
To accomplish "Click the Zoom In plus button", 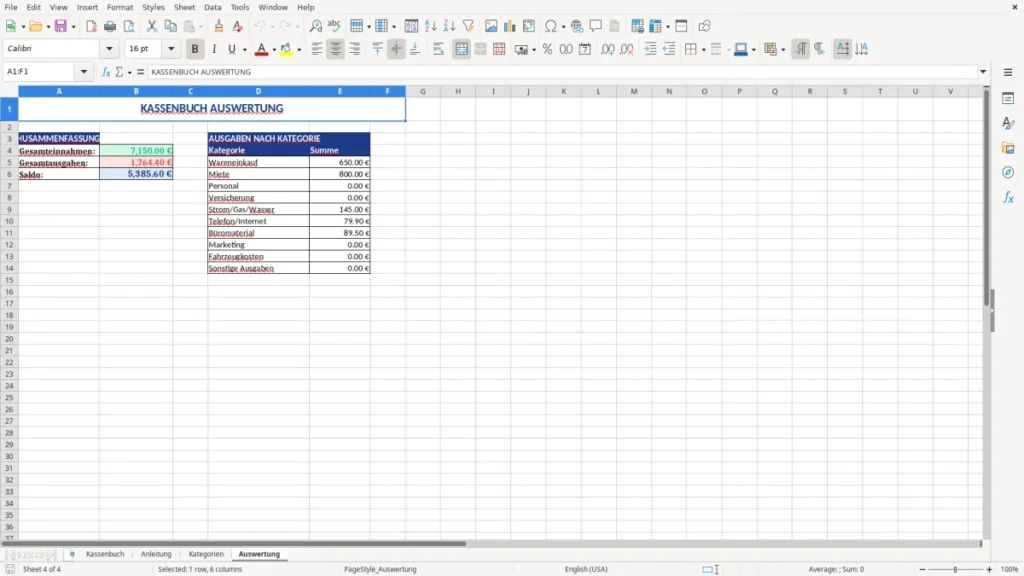I will click(x=989, y=569).
